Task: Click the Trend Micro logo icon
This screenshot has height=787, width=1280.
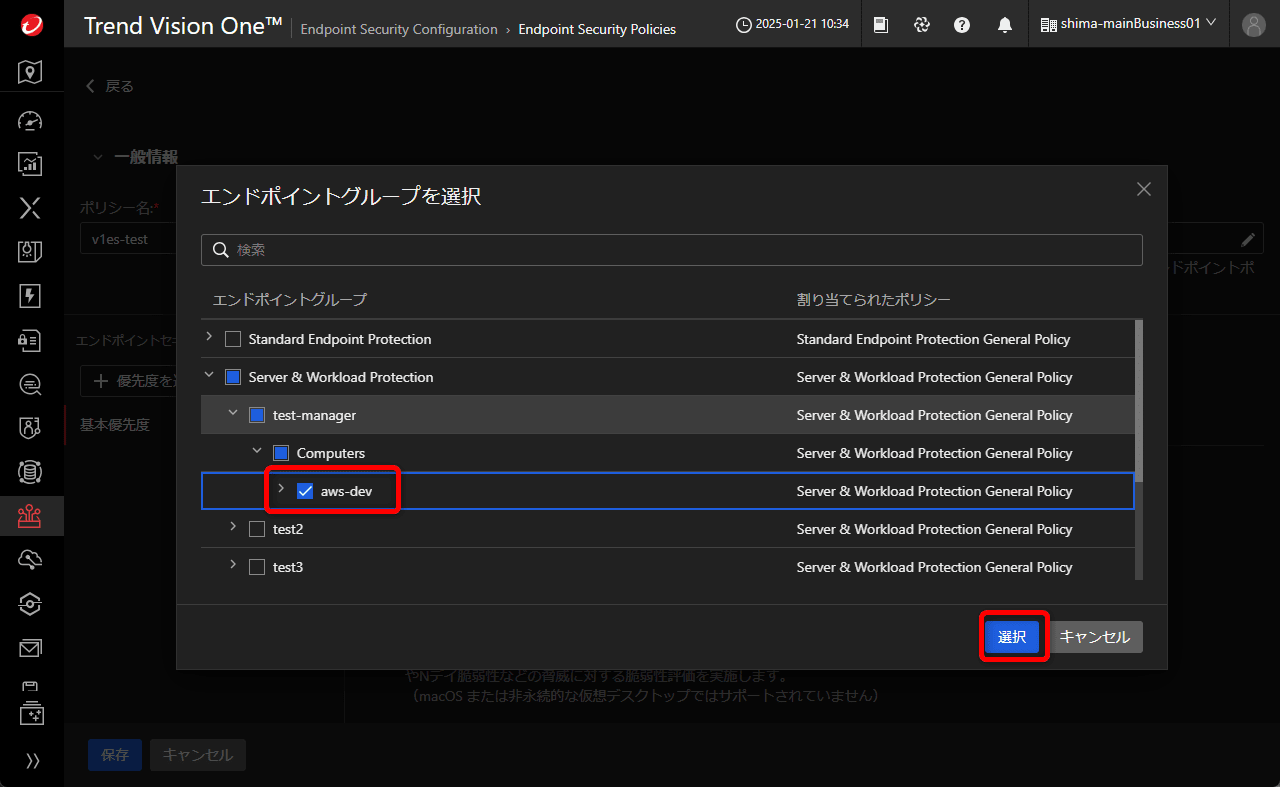Action: [31, 24]
